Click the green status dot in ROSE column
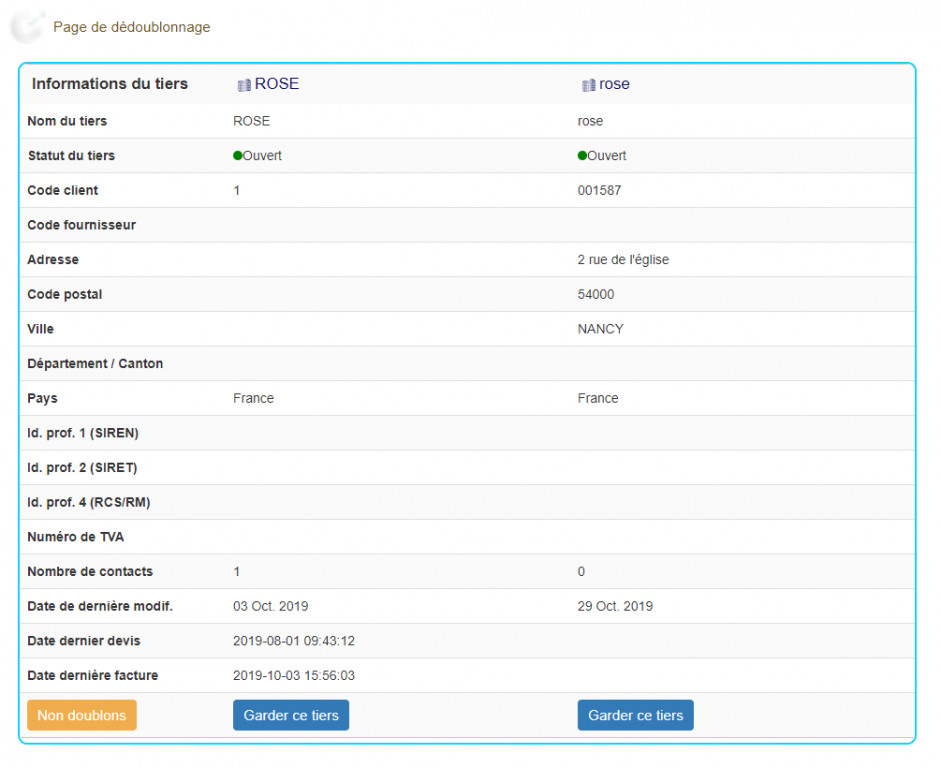The image size is (941, 768). pyautogui.click(x=238, y=156)
